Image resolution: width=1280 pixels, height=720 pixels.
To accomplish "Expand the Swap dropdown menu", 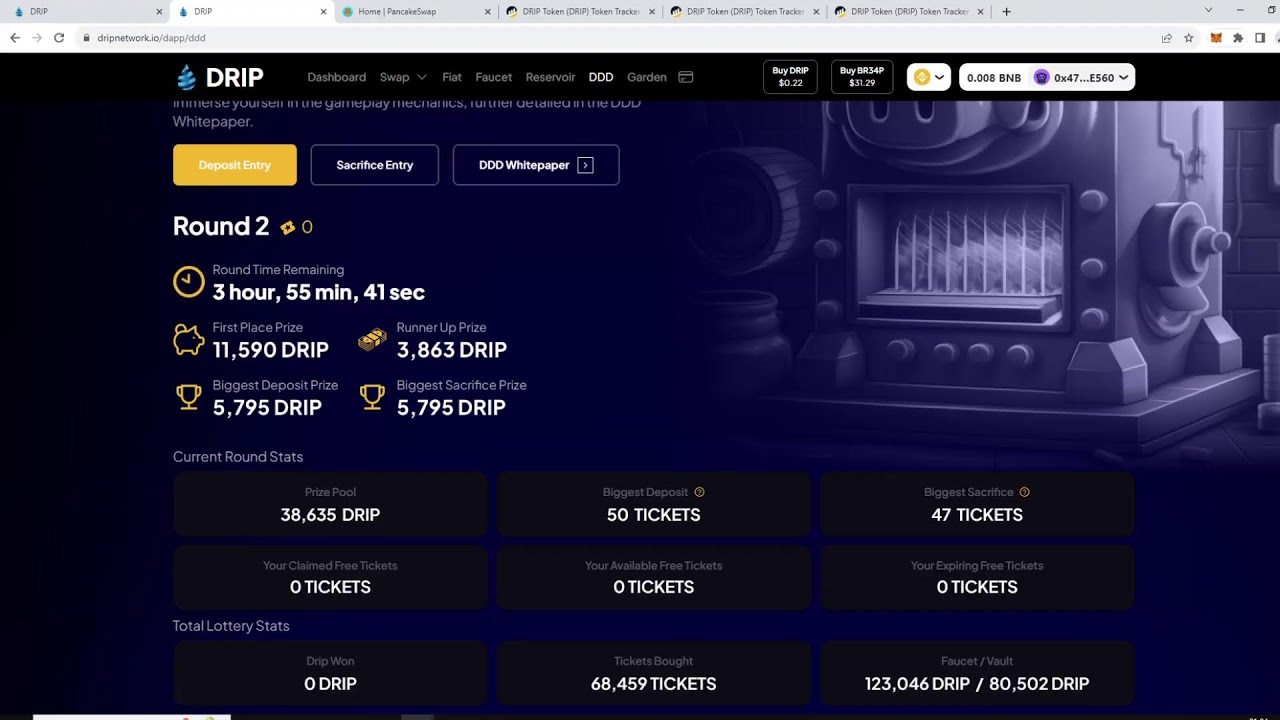I will 403,77.
